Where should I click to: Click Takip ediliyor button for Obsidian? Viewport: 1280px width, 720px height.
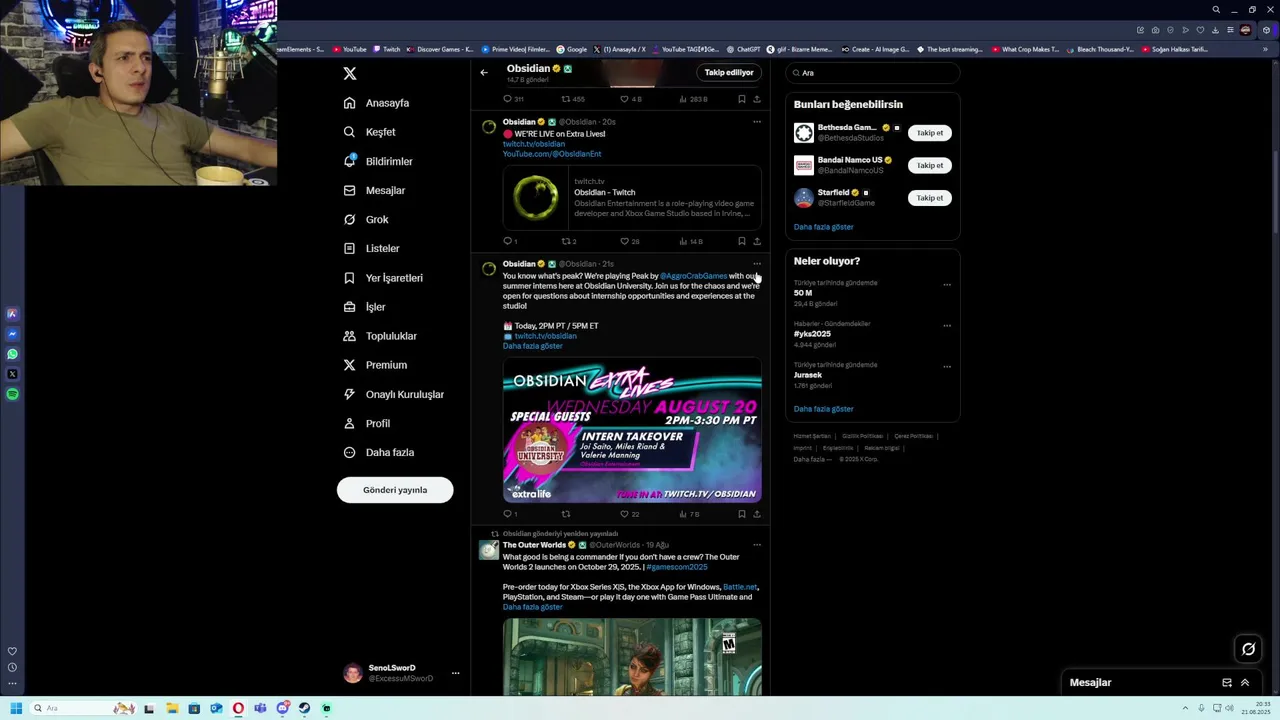[x=729, y=72]
